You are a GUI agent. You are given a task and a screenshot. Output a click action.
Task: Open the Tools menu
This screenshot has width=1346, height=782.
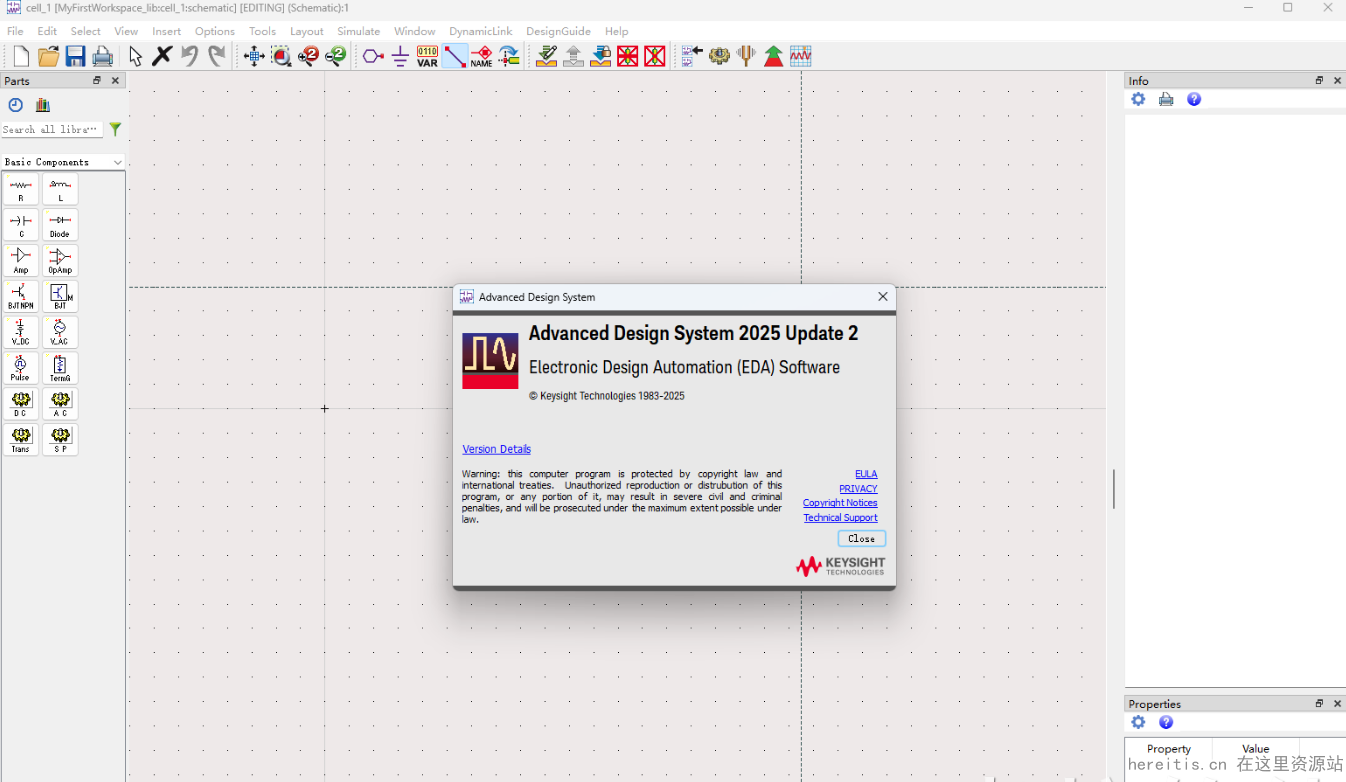[x=262, y=31]
